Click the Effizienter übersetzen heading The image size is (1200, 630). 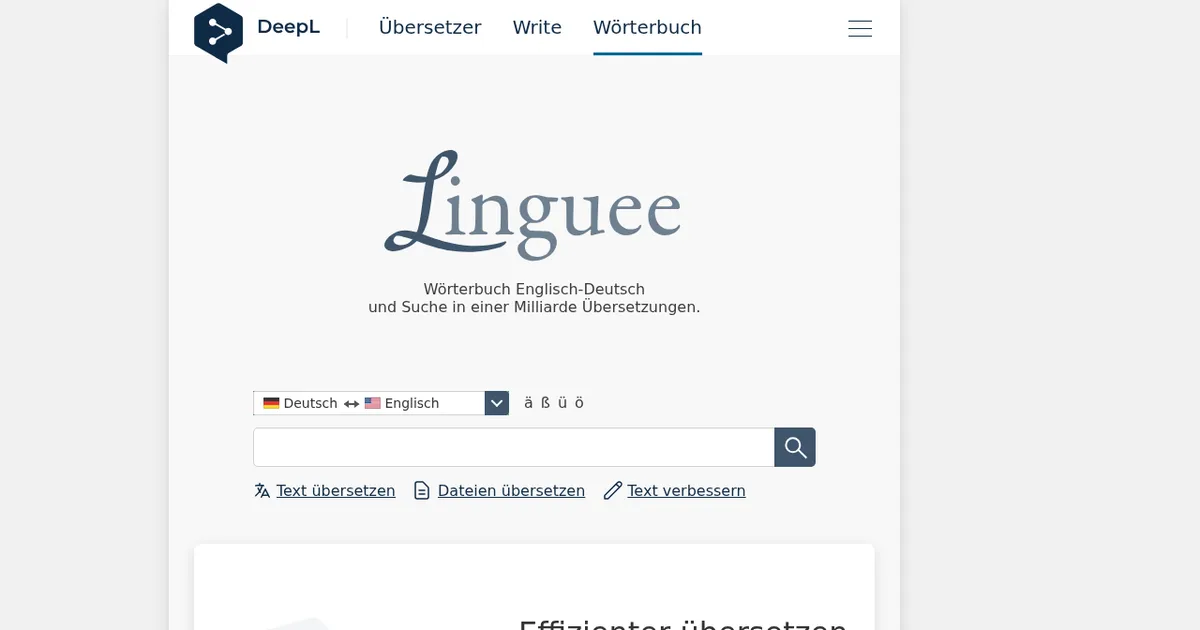[x=682, y=624]
